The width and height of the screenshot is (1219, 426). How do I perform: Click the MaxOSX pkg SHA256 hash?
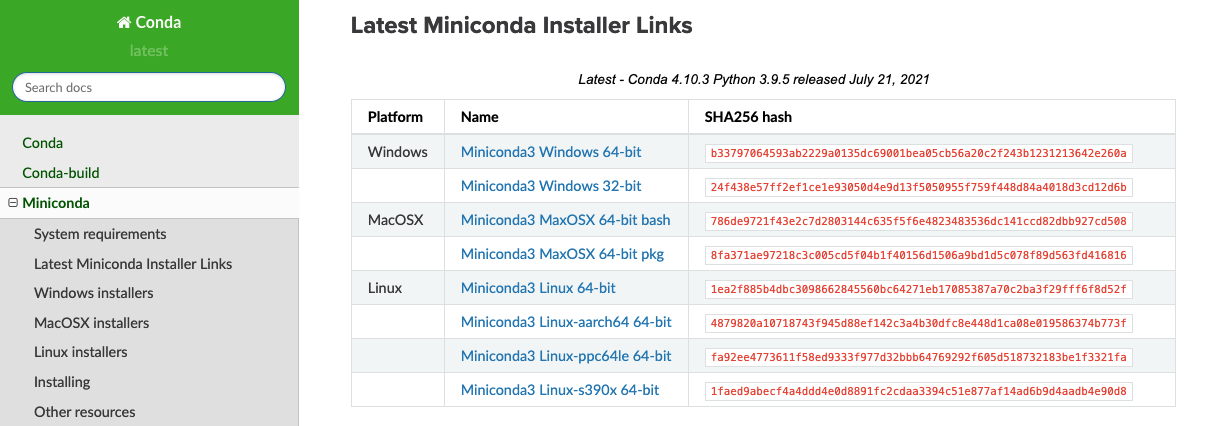[919, 256]
